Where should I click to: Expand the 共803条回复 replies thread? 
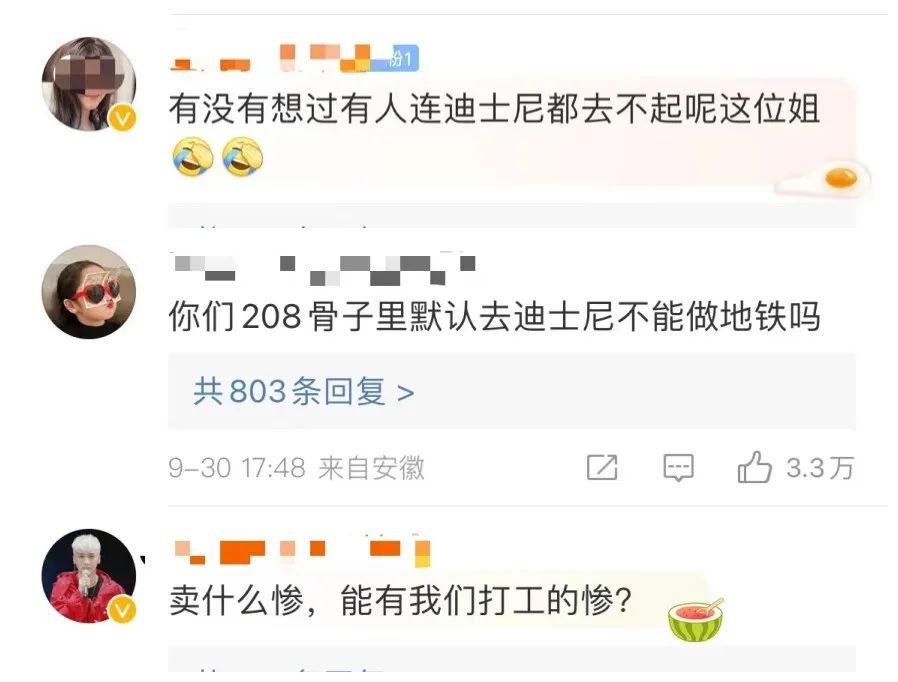[x=304, y=392]
